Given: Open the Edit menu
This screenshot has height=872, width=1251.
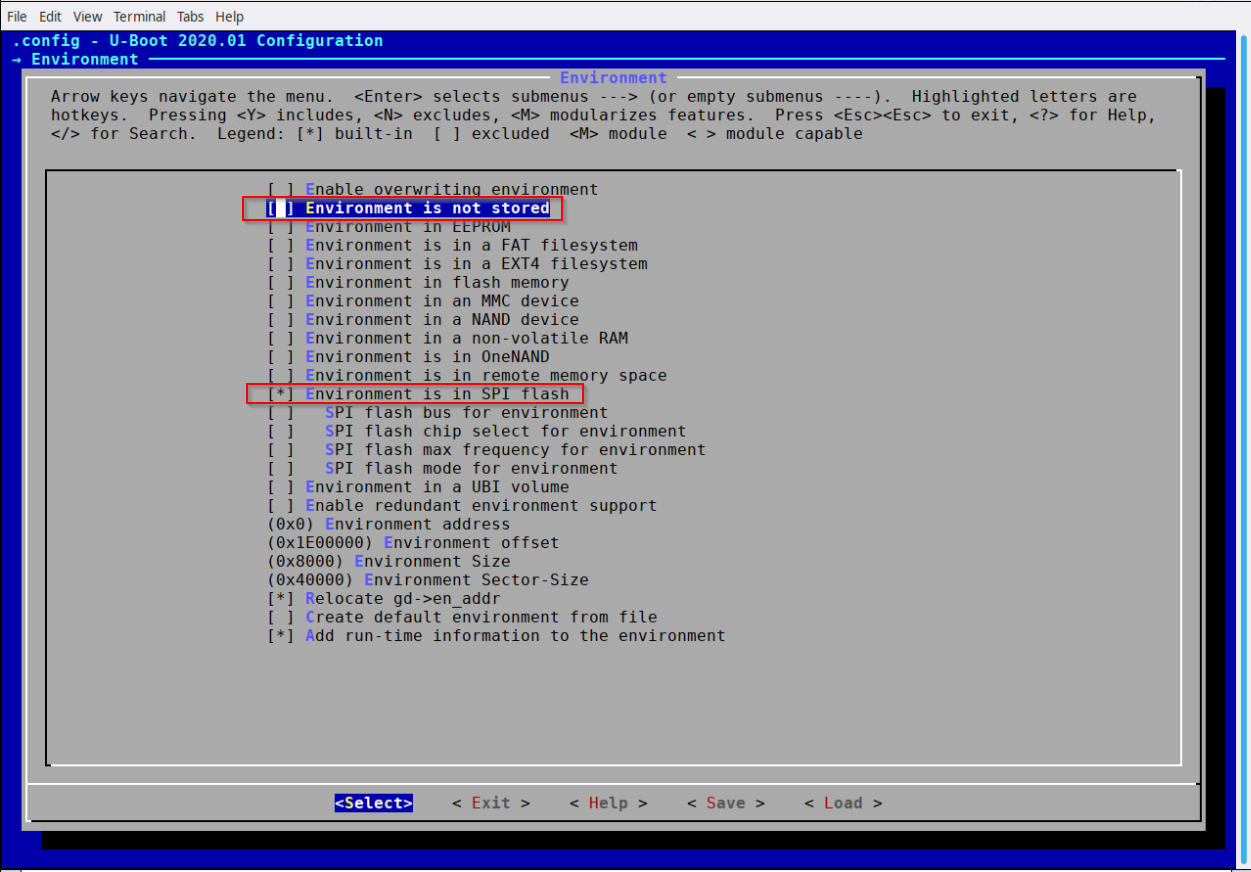Looking at the screenshot, I should pos(50,17).
